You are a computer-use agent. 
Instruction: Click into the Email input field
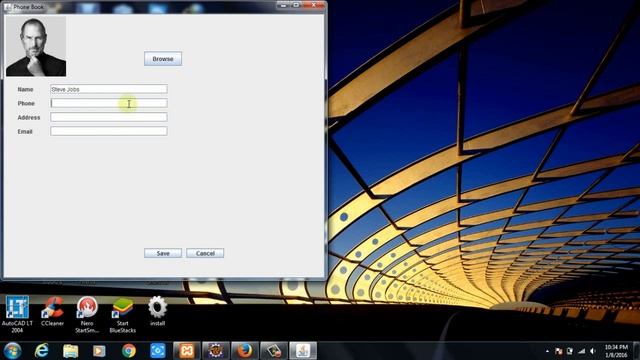tap(109, 131)
